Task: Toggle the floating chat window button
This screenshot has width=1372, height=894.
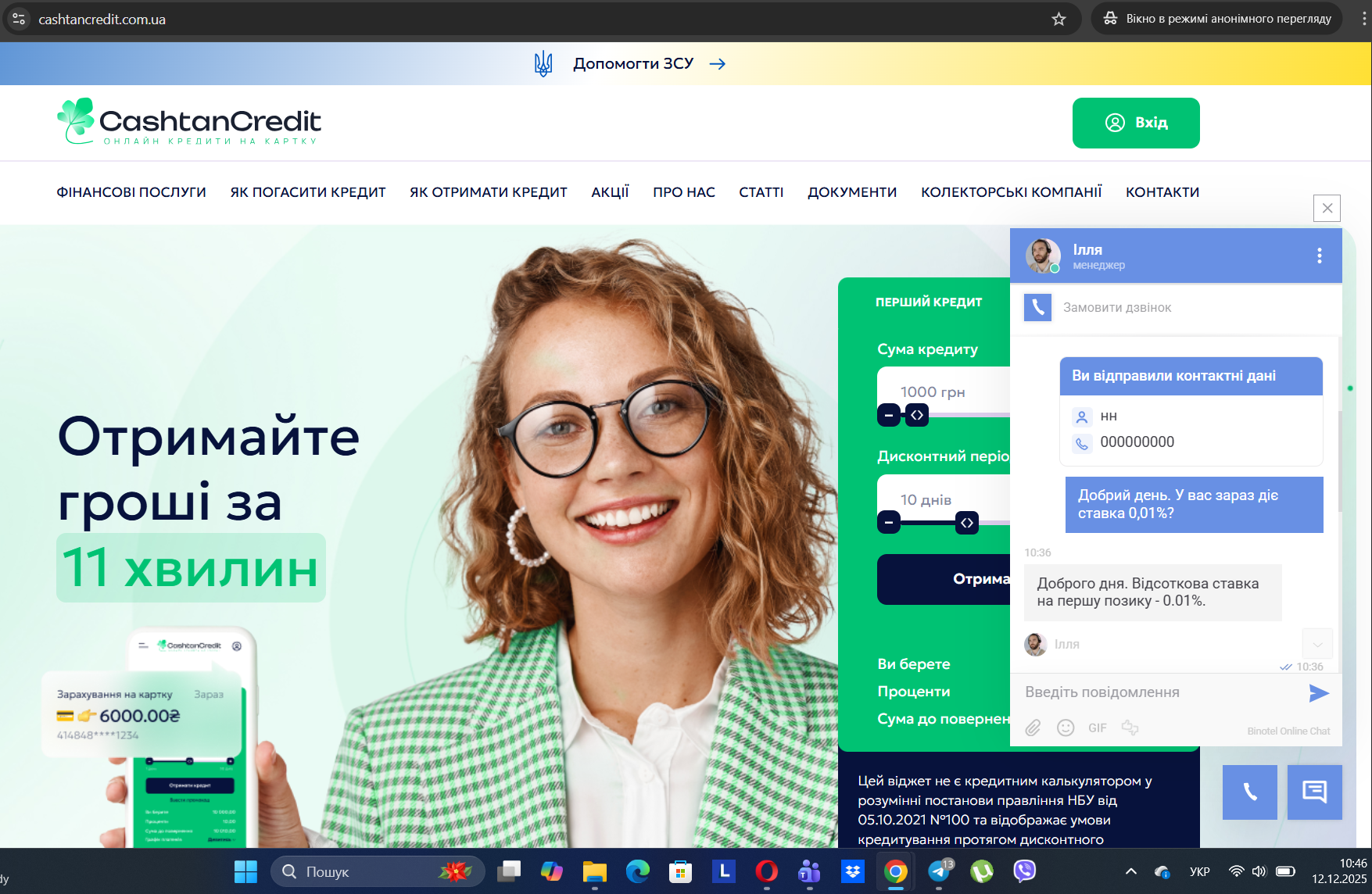Action: tap(1315, 792)
